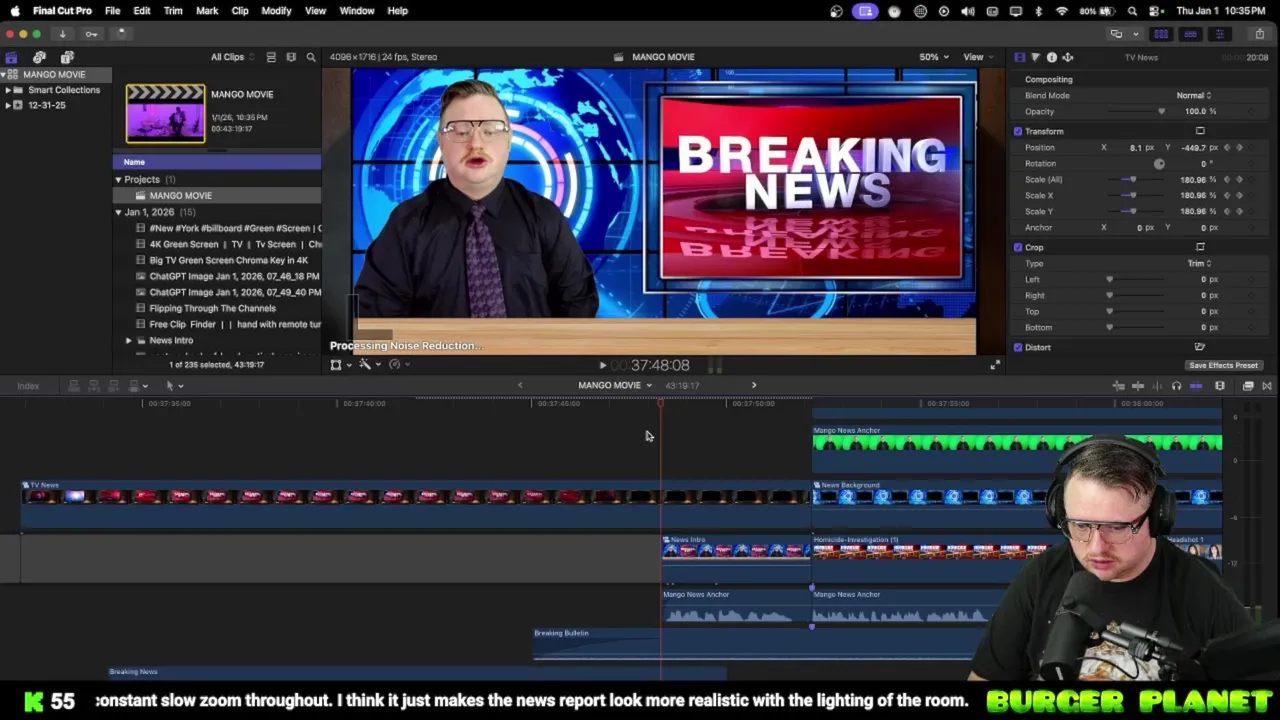Open the keyword editor key button
The height and width of the screenshot is (720, 1280).
pyautogui.click(x=91, y=34)
